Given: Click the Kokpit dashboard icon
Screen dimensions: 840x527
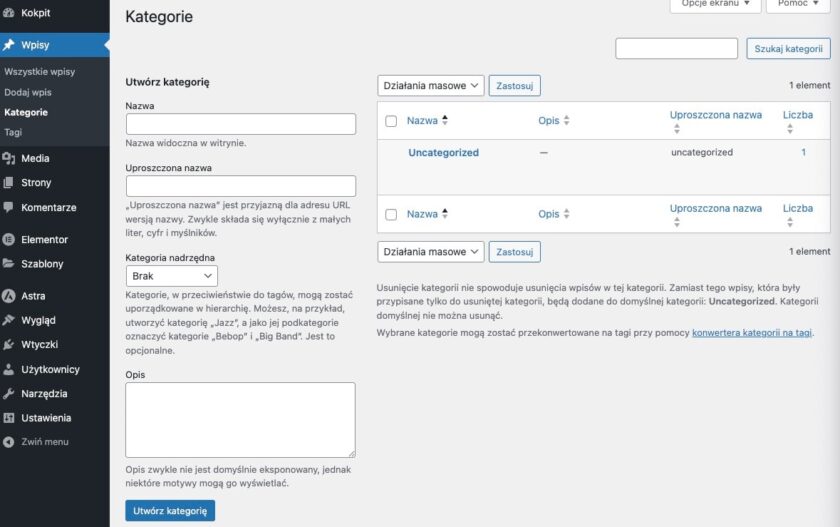Looking at the screenshot, I should pyautogui.click(x=9, y=13).
